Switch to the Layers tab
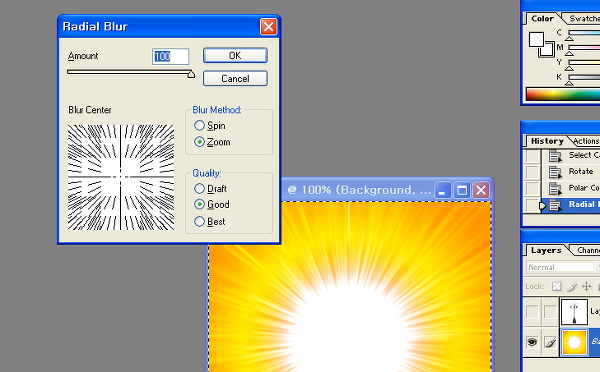Image resolution: width=600 pixels, height=372 pixels. coord(546,250)
